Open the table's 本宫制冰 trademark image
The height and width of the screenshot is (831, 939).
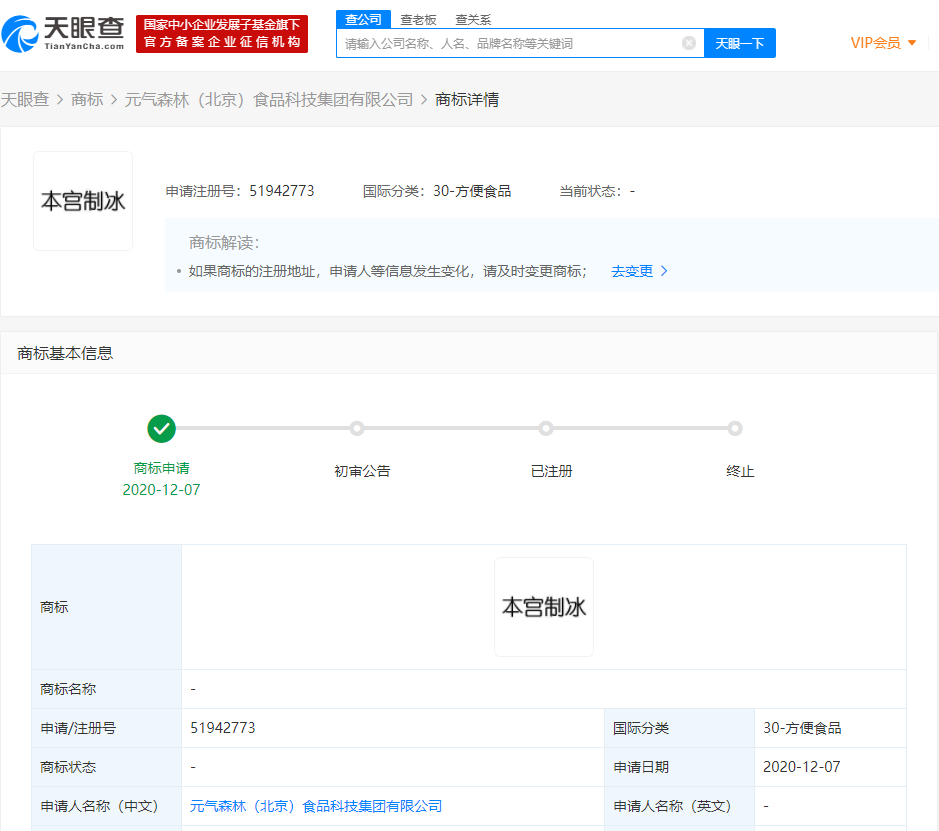(544, 607)
